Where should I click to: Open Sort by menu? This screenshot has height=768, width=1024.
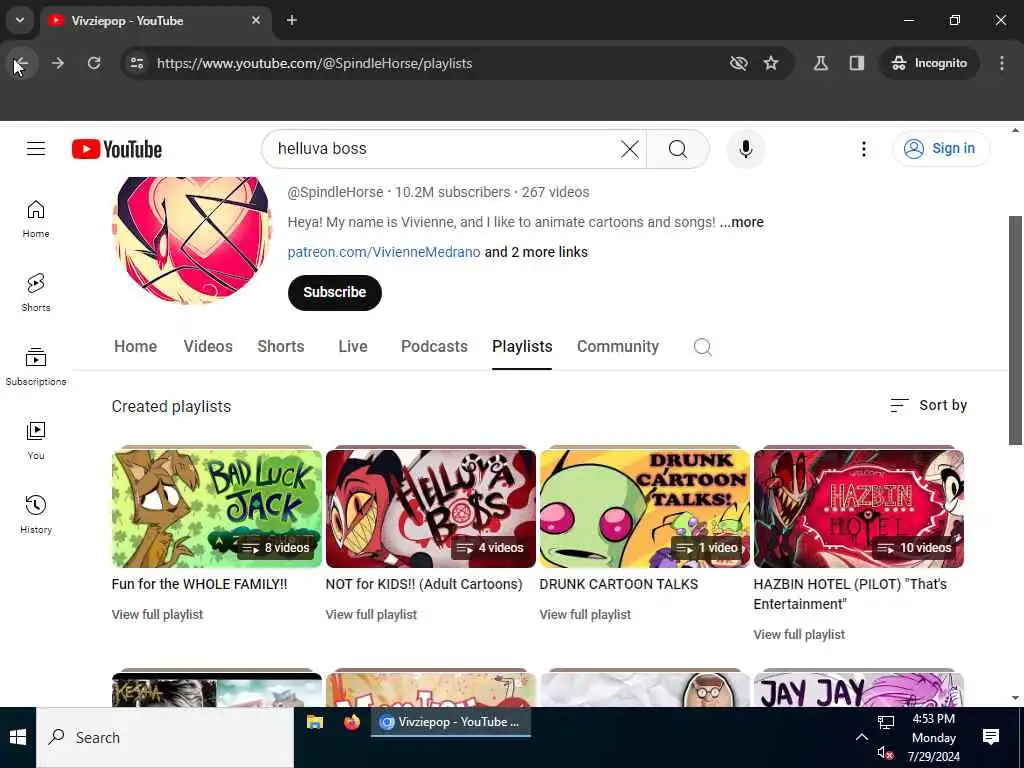928,406
